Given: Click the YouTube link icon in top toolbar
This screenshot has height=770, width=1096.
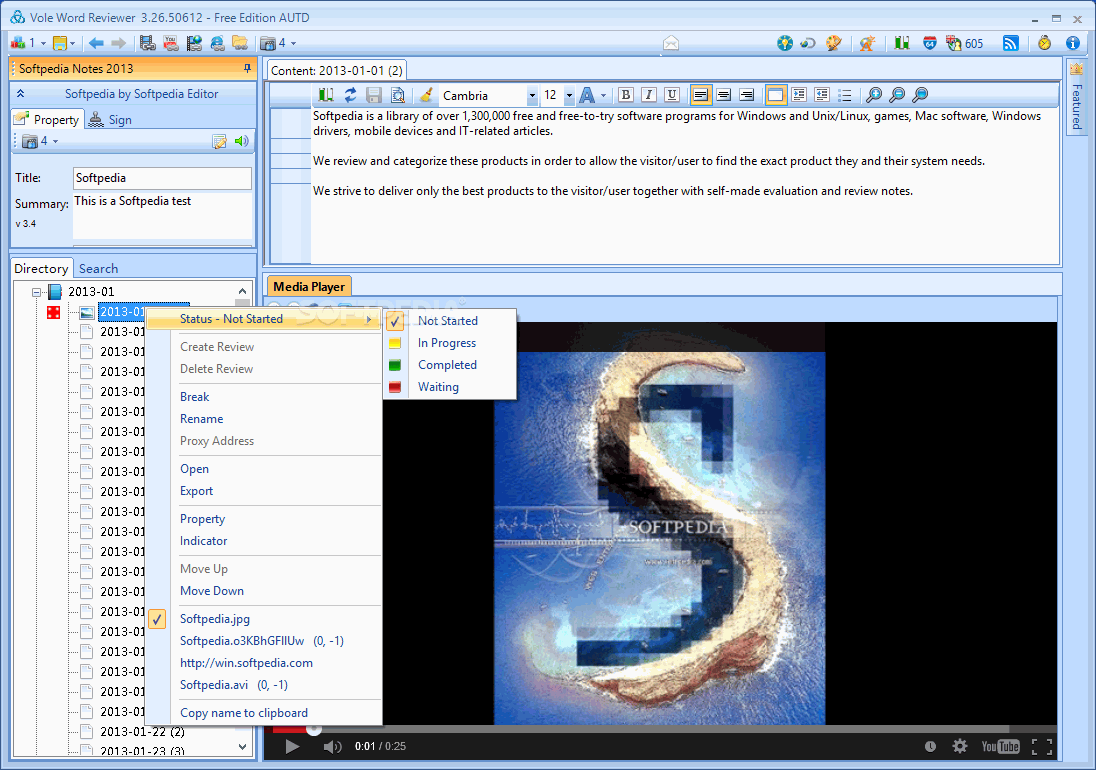Looking at the screenshot, I should 171,43.
